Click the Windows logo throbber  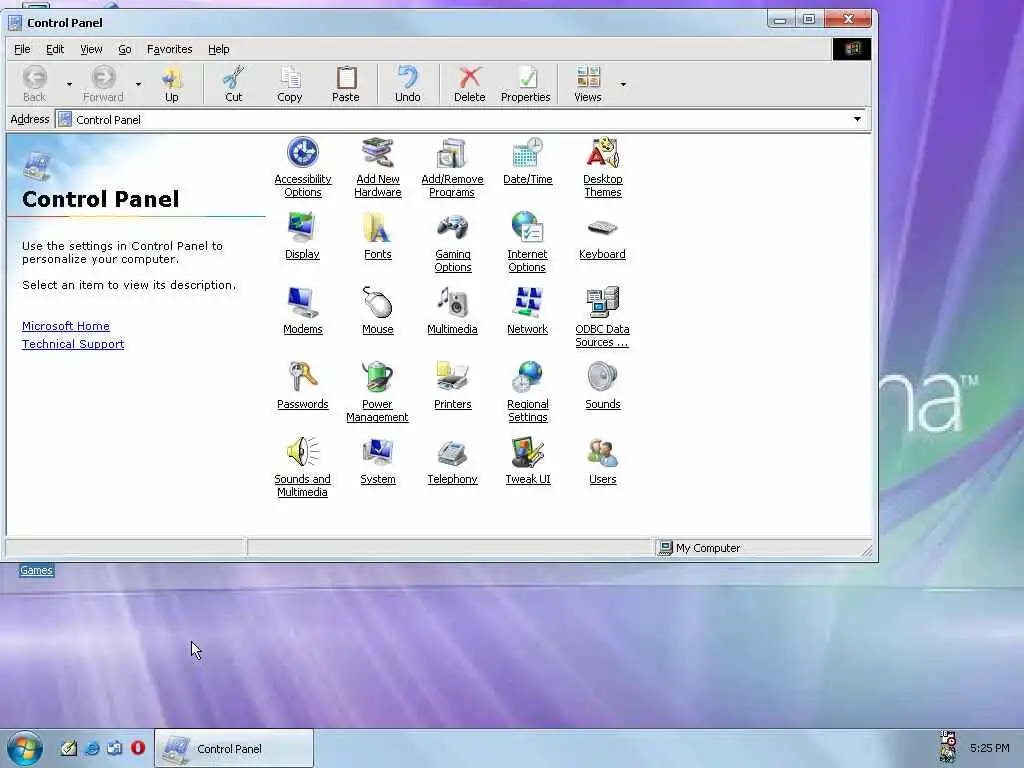click(852, 49)
